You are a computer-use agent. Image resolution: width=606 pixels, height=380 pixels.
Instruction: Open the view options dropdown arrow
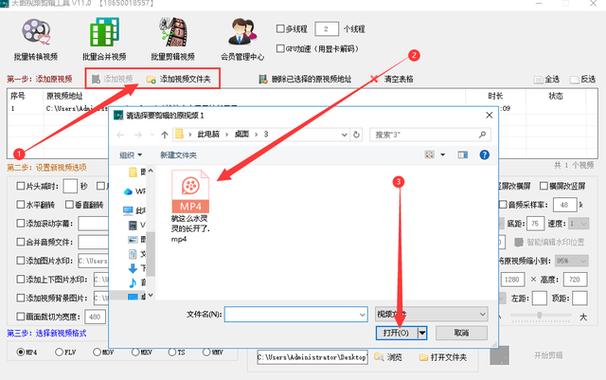tap(443, 155)
